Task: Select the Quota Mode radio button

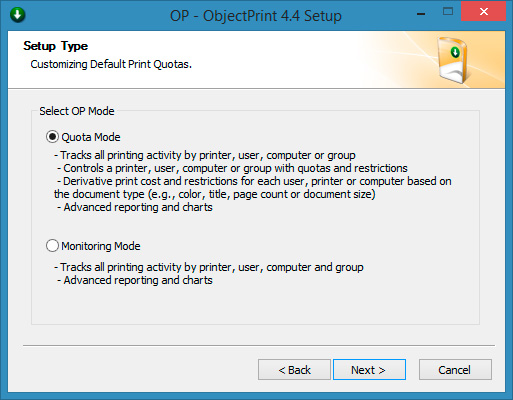Action: 52,137
